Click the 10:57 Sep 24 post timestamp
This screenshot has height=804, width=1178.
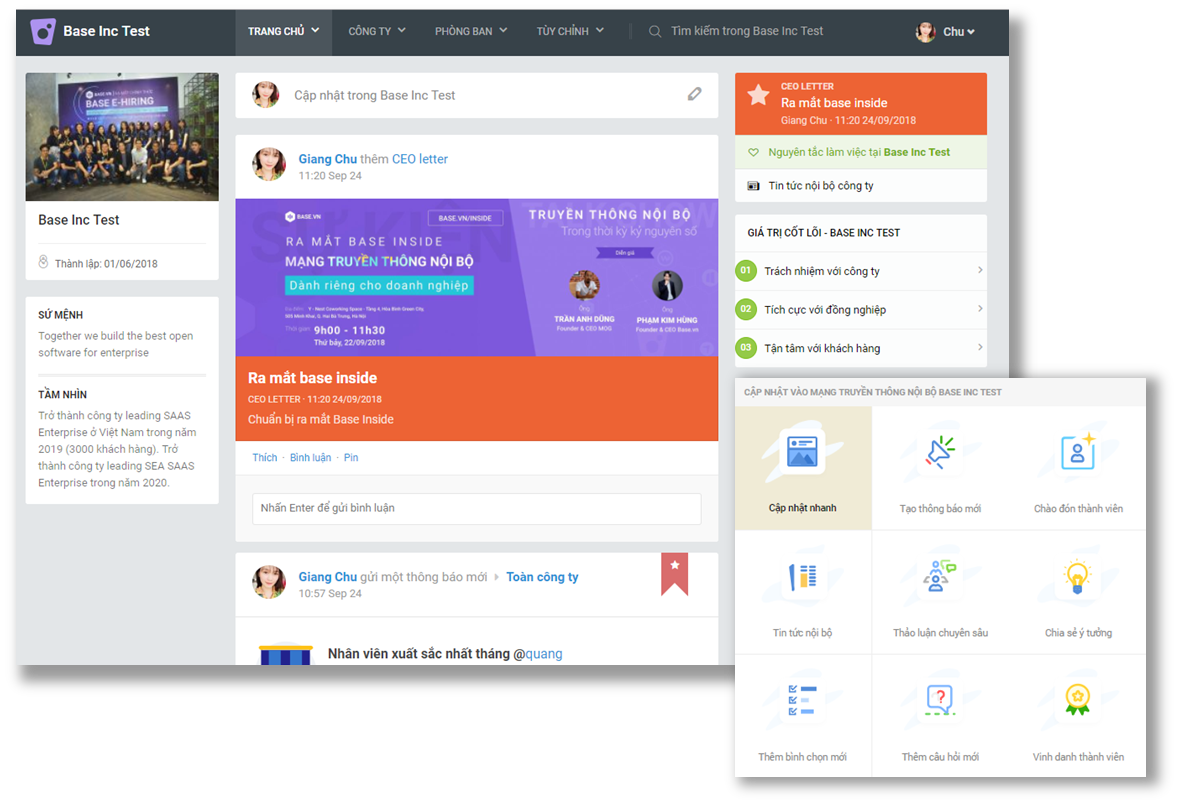pos(330,594)
